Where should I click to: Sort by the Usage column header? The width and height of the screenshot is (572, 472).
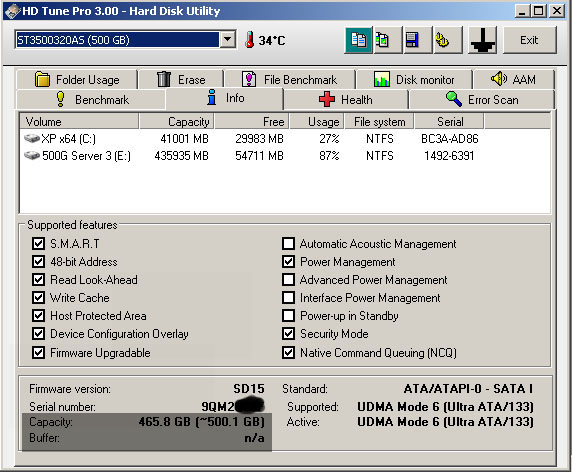coord(317,121)
